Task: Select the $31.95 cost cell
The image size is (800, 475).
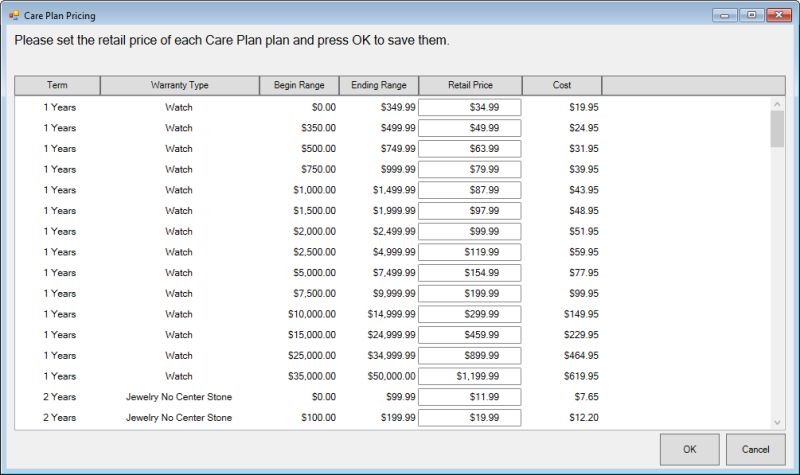Action: click(584, 149)
